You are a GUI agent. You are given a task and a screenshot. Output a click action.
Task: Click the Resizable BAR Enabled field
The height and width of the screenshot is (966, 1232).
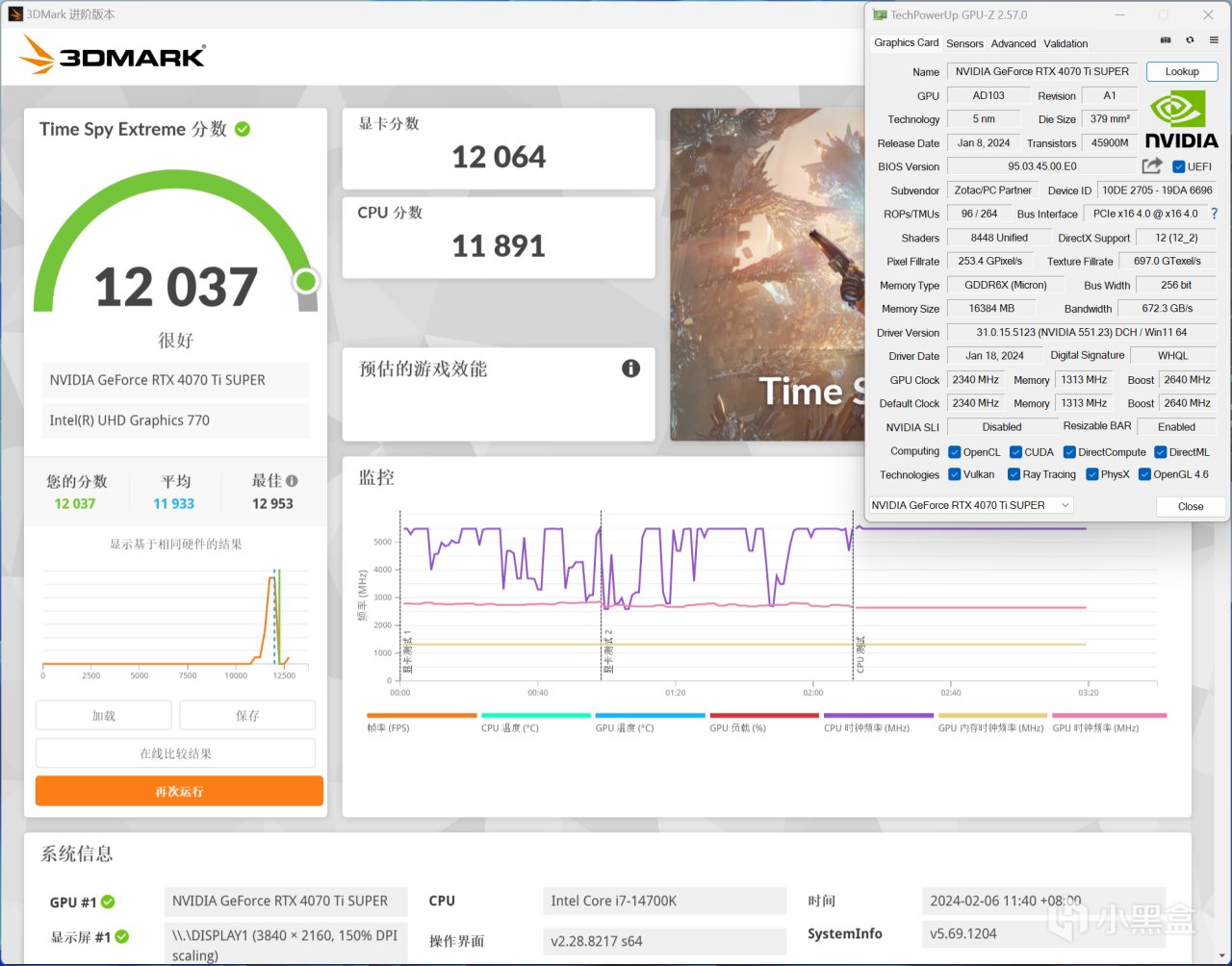[x=1176, y=427]
